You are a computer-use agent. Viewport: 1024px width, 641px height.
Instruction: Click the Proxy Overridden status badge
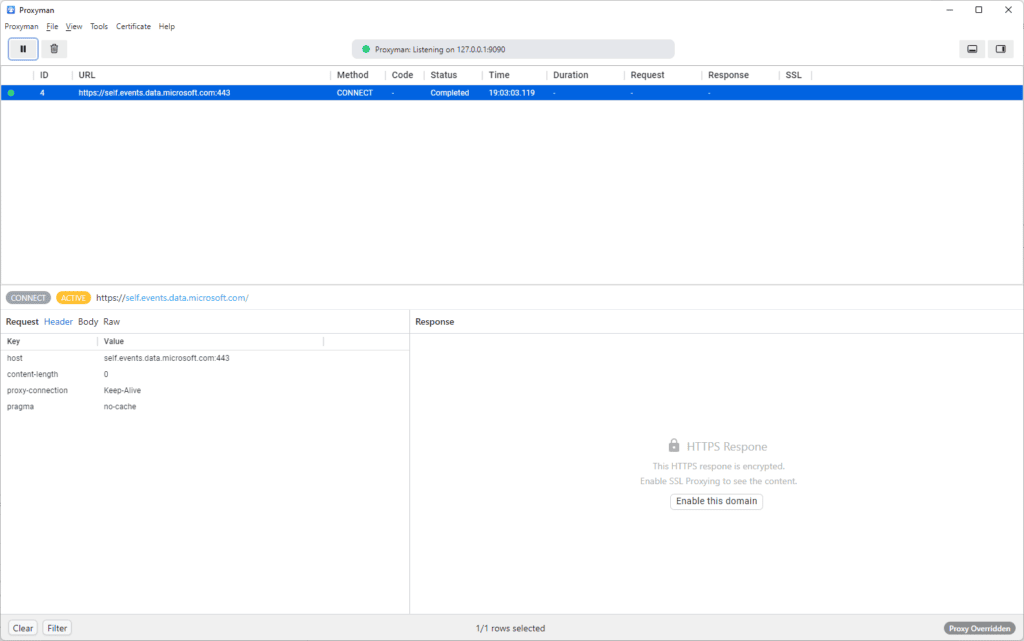tap(979, 628)
